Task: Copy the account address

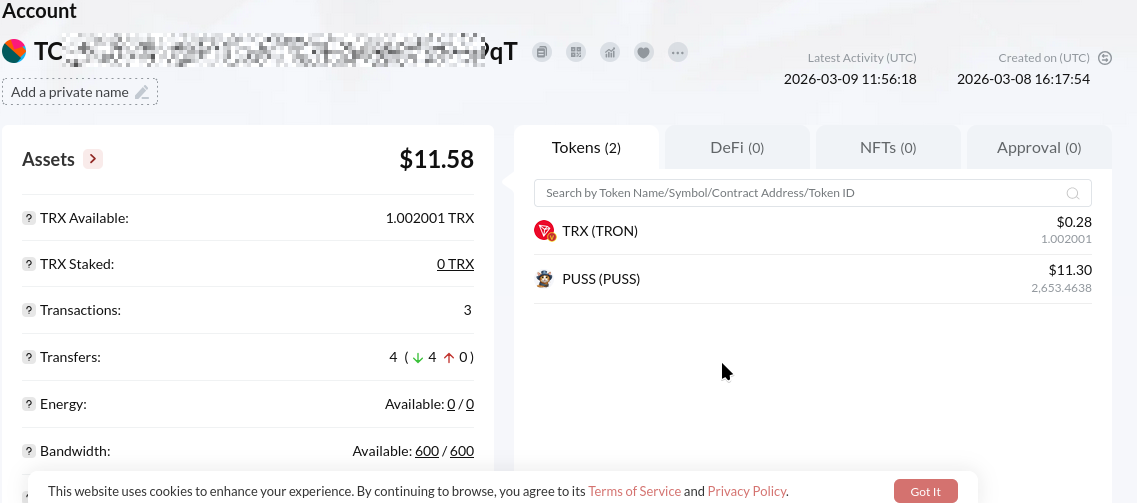Action: click(x=541, y=52)
